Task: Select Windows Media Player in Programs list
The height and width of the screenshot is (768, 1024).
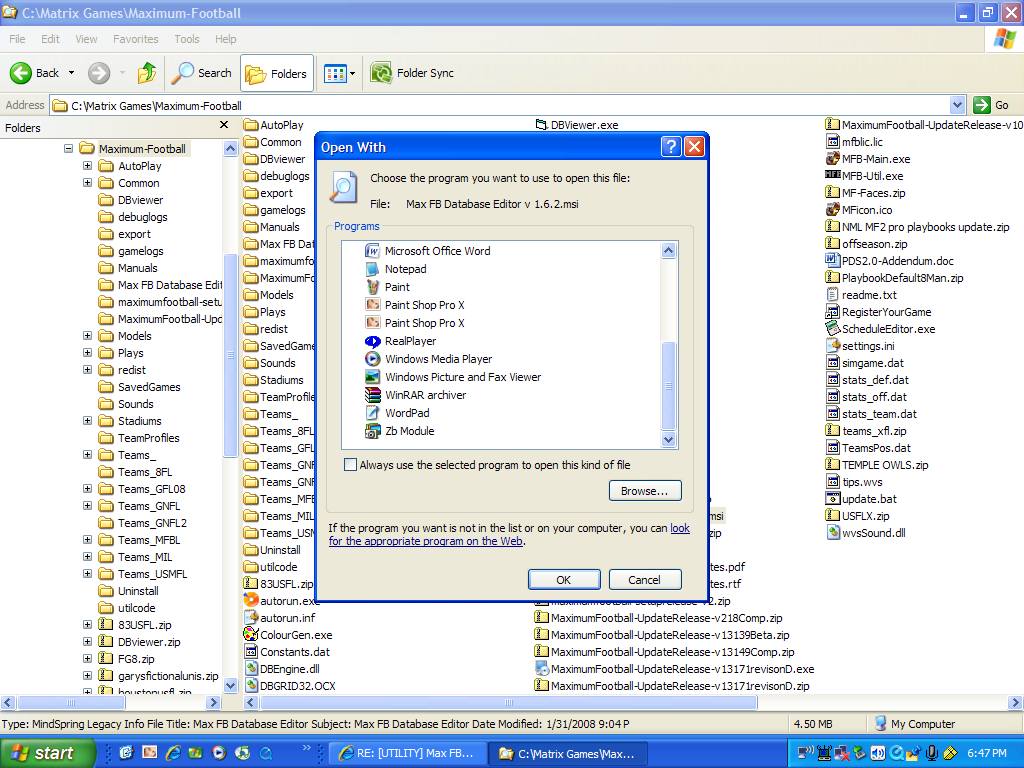Action: [428, 359]
